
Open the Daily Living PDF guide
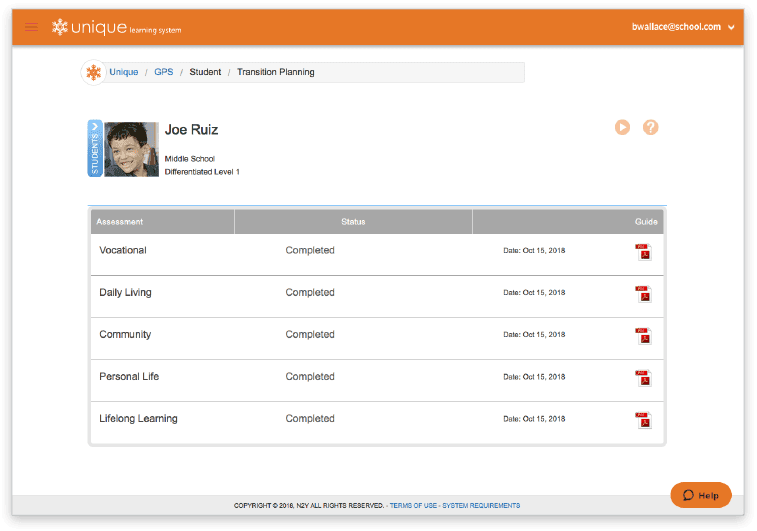point(643,294)
